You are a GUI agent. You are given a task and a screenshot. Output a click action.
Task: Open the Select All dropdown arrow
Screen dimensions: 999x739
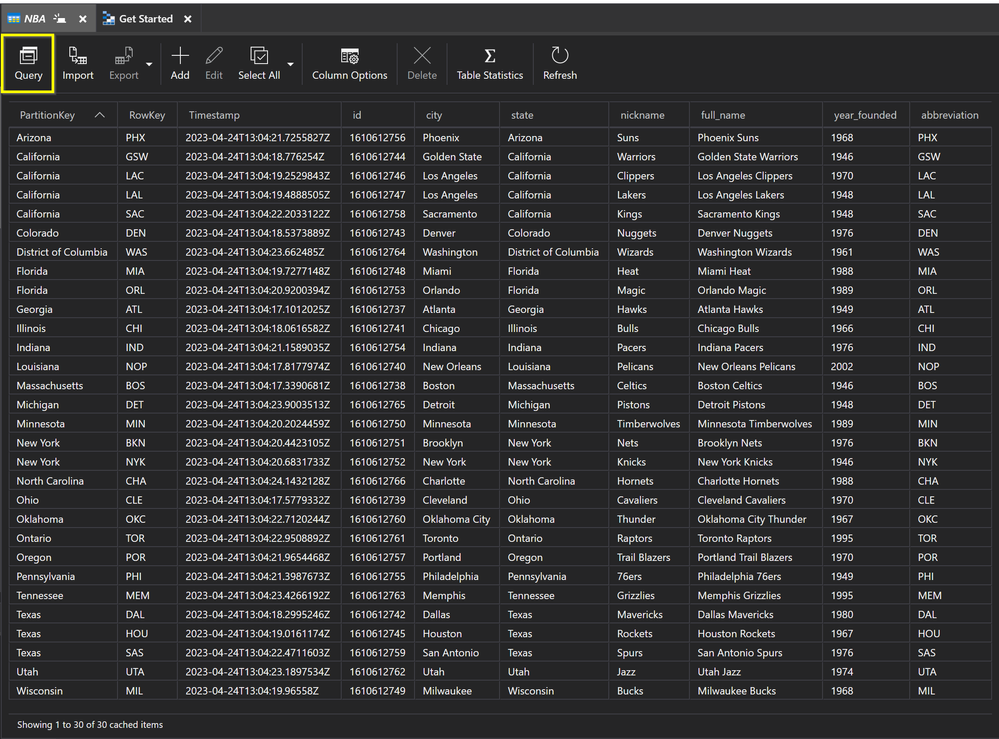tap(291, 64)
